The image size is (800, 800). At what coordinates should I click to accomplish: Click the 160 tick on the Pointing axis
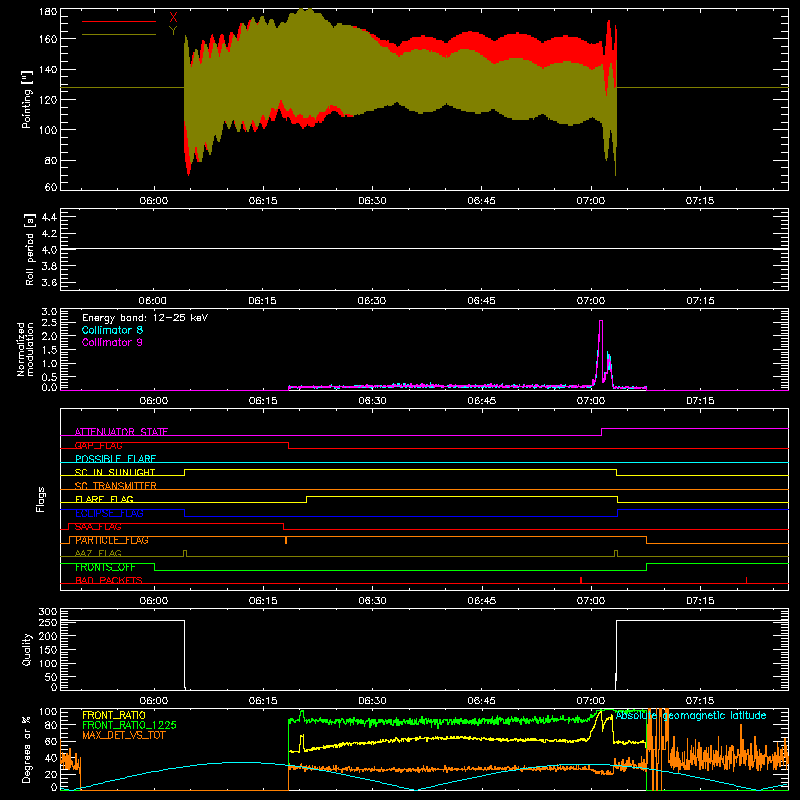pos(48,39)
